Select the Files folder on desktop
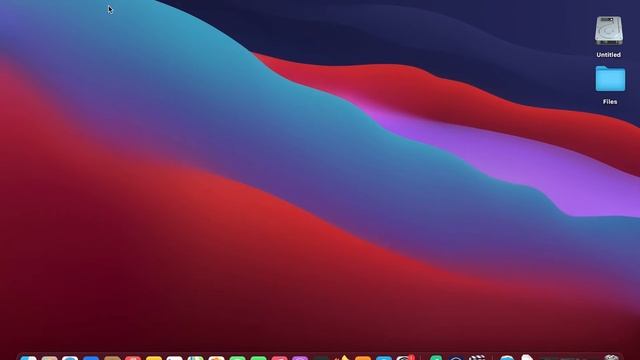The image size is (640, 360). [x=610, y=79]
